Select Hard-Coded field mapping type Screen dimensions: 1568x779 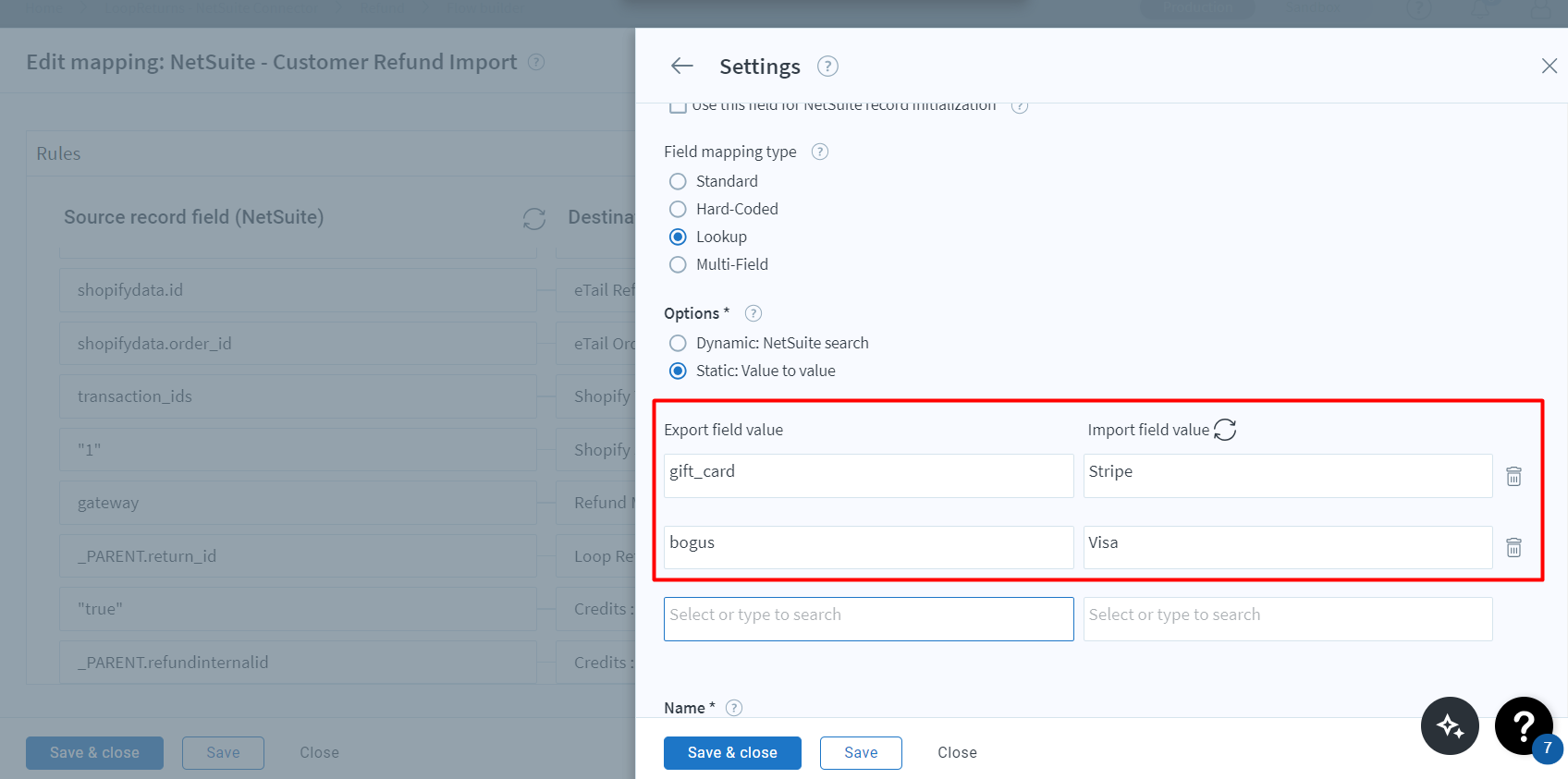[678, 209]
